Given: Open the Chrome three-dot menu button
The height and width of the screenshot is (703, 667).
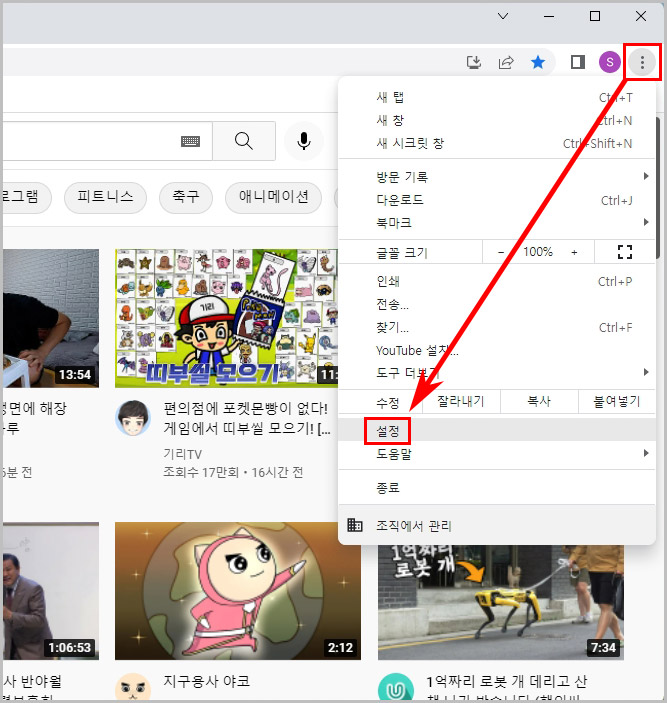Looking at the screenshot, I should 642,62.
